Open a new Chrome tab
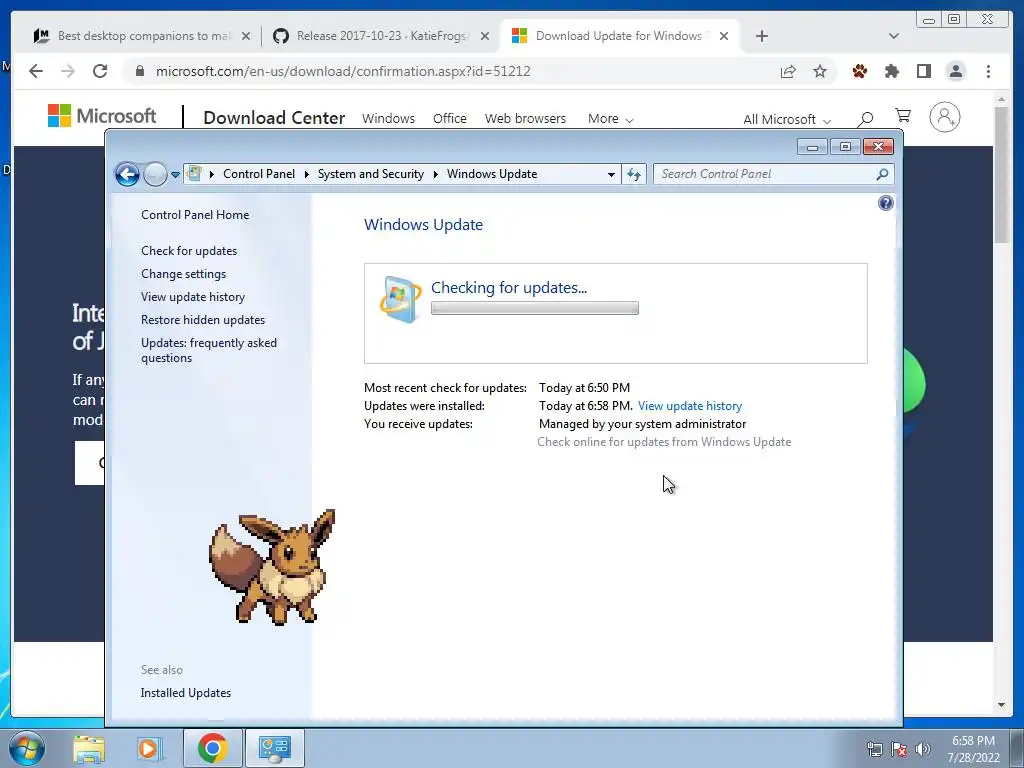1024x768 pixels. [761, 36]
